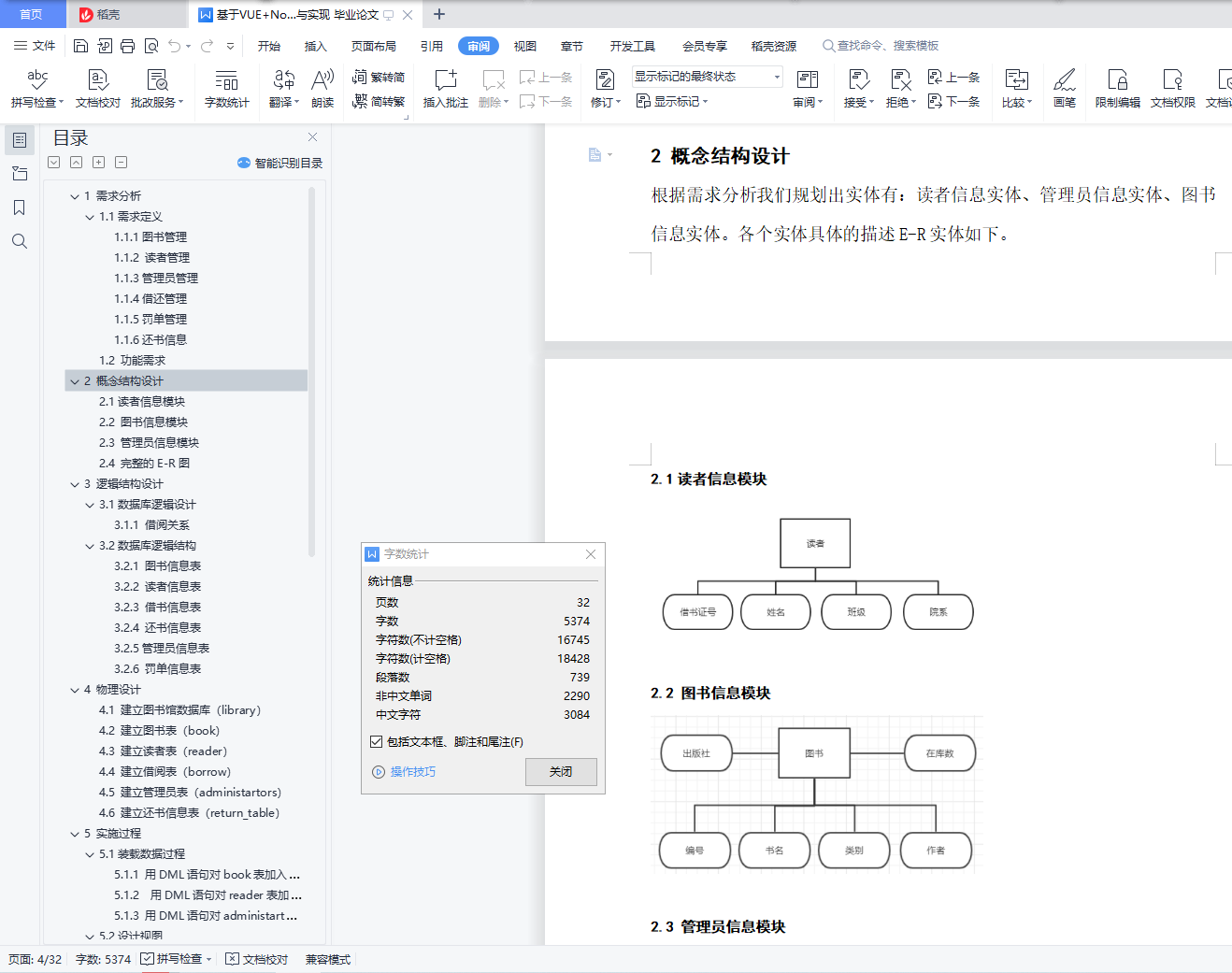The image size is (1232, 973).
Task: Switch to the 开始 ribbon tab
Action: pos(269,46)
